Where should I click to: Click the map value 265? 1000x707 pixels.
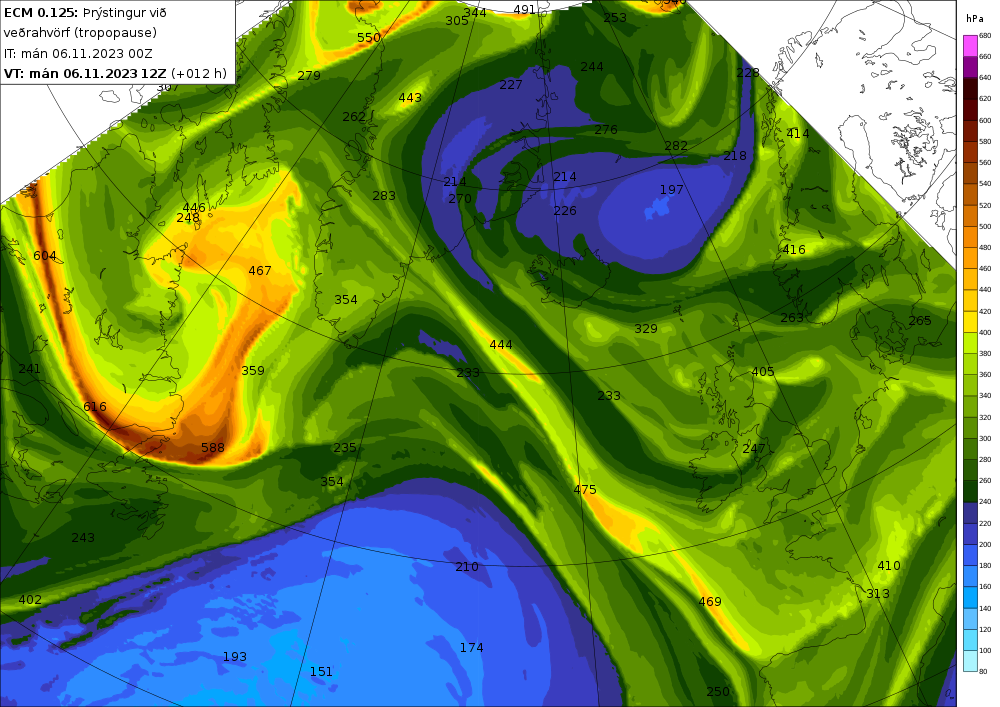point(920,321)
